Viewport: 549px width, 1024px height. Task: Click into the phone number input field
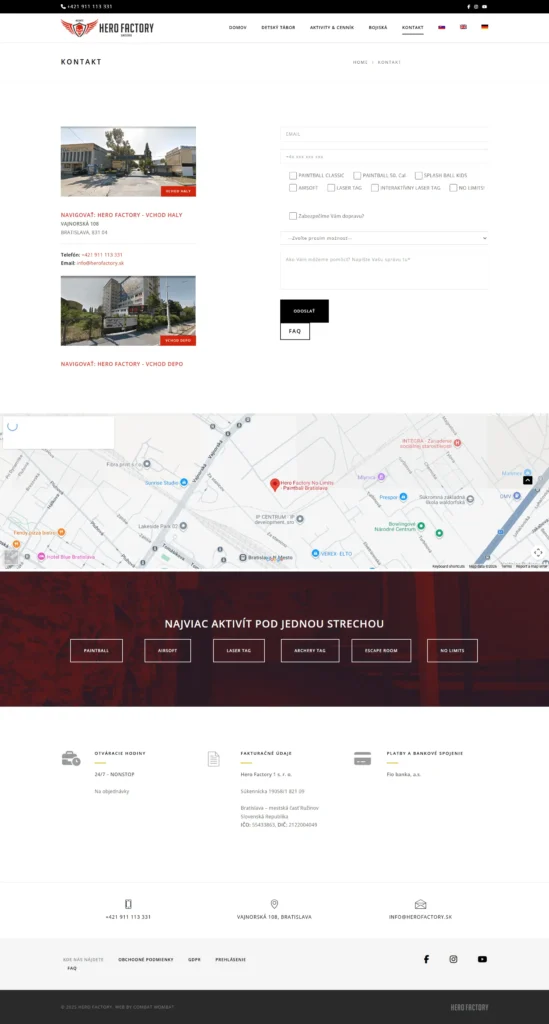384,157
